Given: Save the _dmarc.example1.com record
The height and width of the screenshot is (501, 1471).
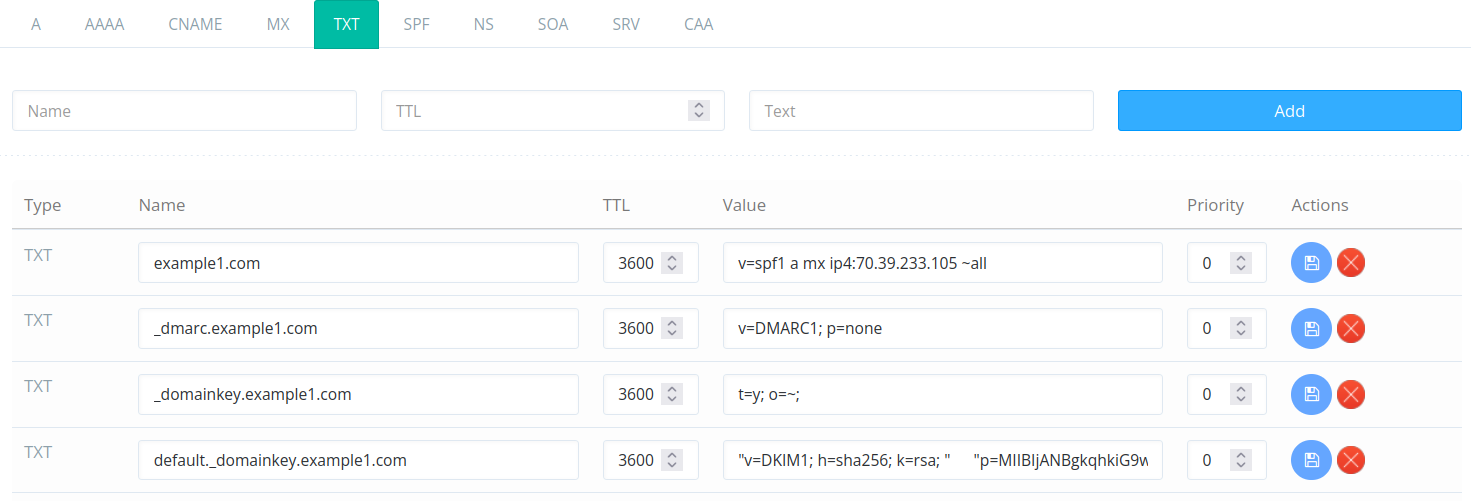Looking at the screenshot, I should tap(1311, 329).
